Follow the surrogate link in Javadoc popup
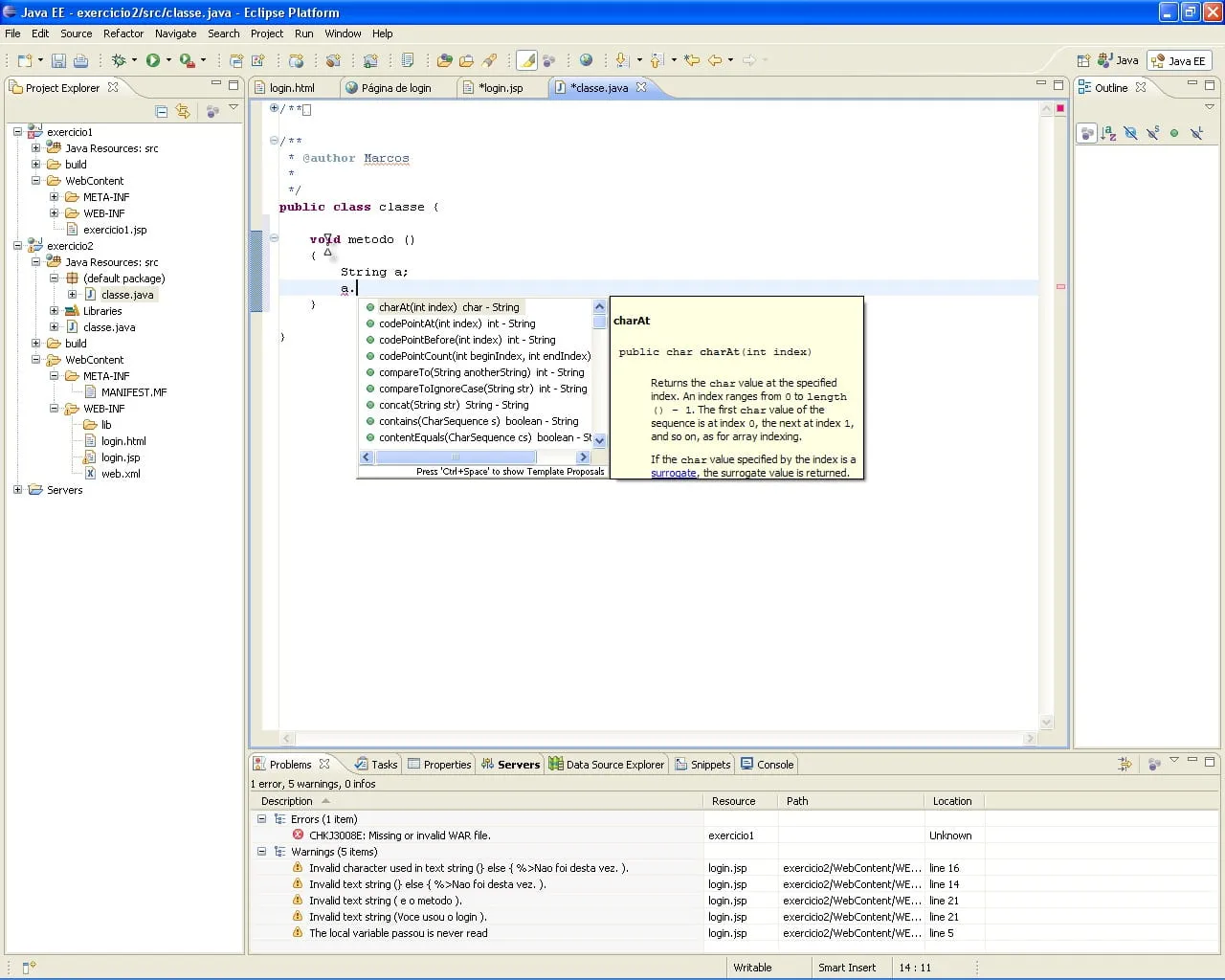Image resolution: width=1225 pixels, height=980 pixels. pyautogui.click(x=673, y=473)
